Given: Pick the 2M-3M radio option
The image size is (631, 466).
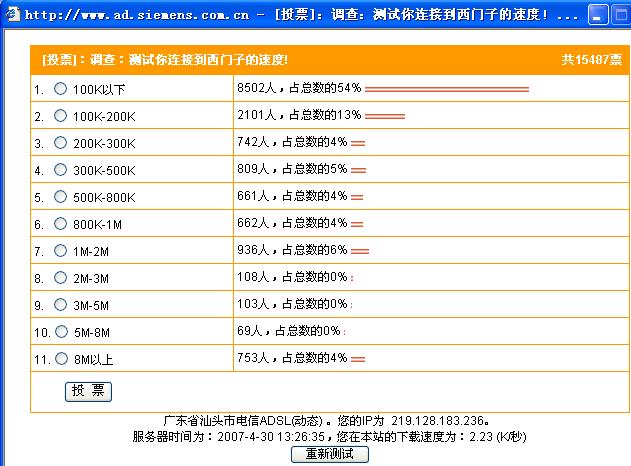Looking at the screenshot, I should tap(60, 277).
